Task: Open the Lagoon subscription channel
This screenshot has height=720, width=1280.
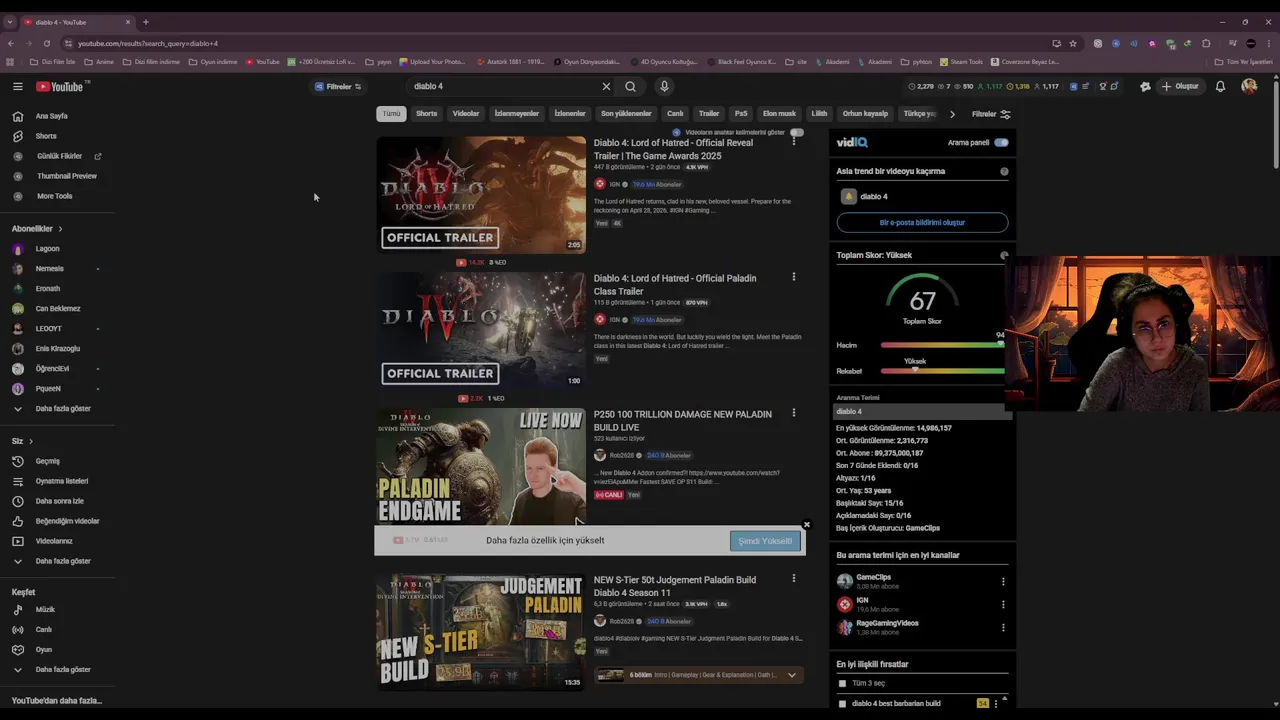Action: (47, 249)
